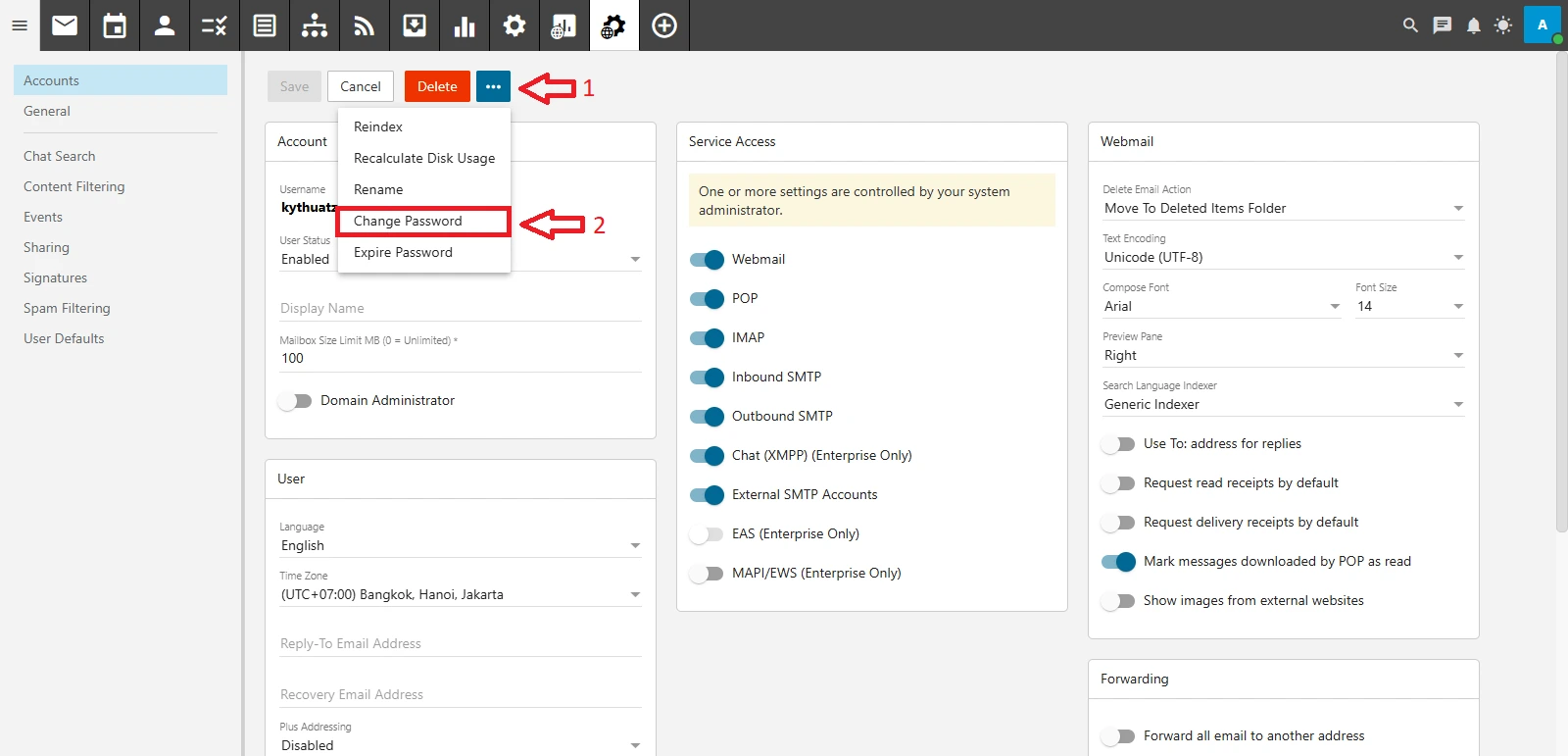Choose Recalculate Disk Usage menu entry
Screen dimensions: 1568x756
[x=423, y=159]
